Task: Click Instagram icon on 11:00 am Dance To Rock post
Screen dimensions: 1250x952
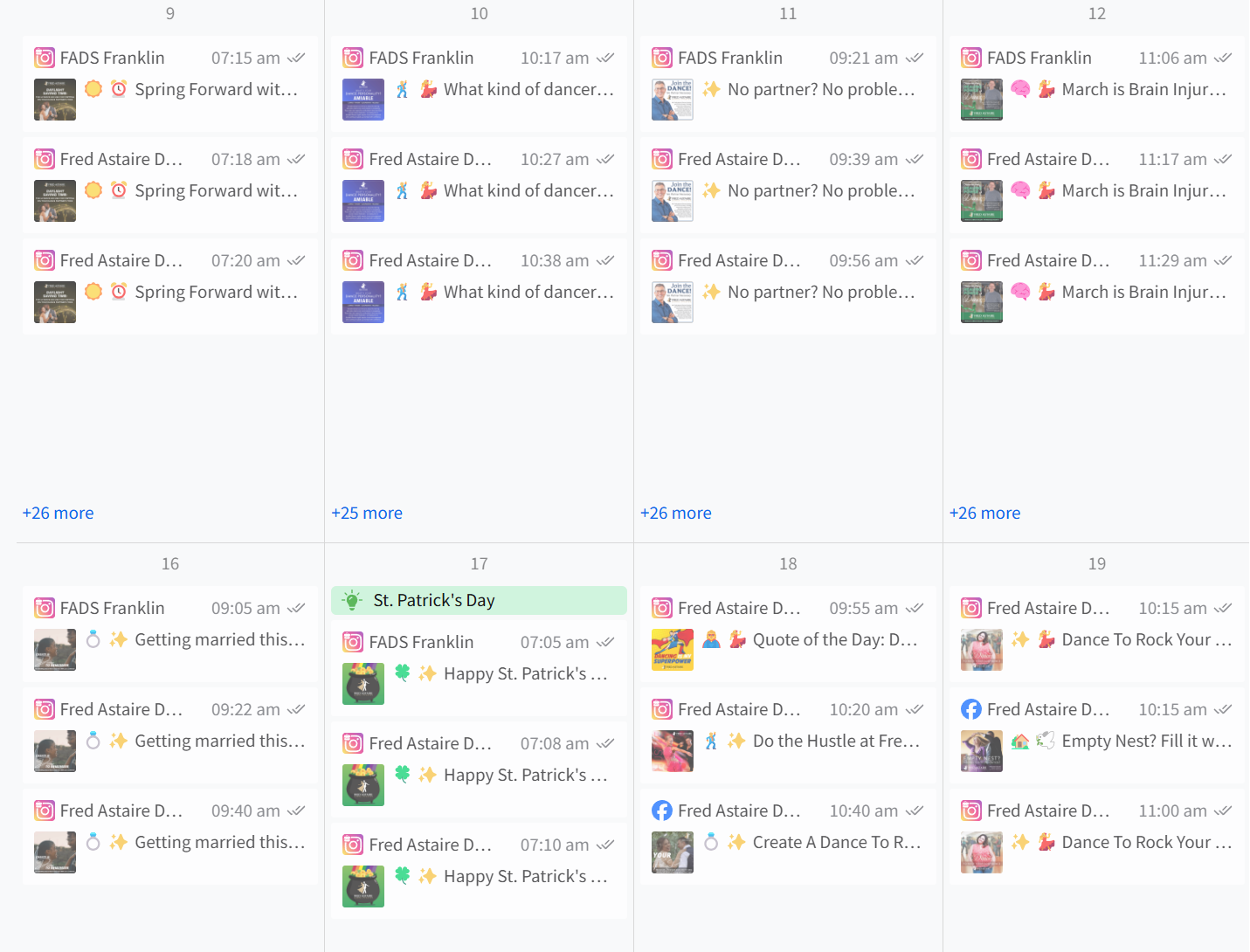Action: pyautogui.click(x=970, y=811)
